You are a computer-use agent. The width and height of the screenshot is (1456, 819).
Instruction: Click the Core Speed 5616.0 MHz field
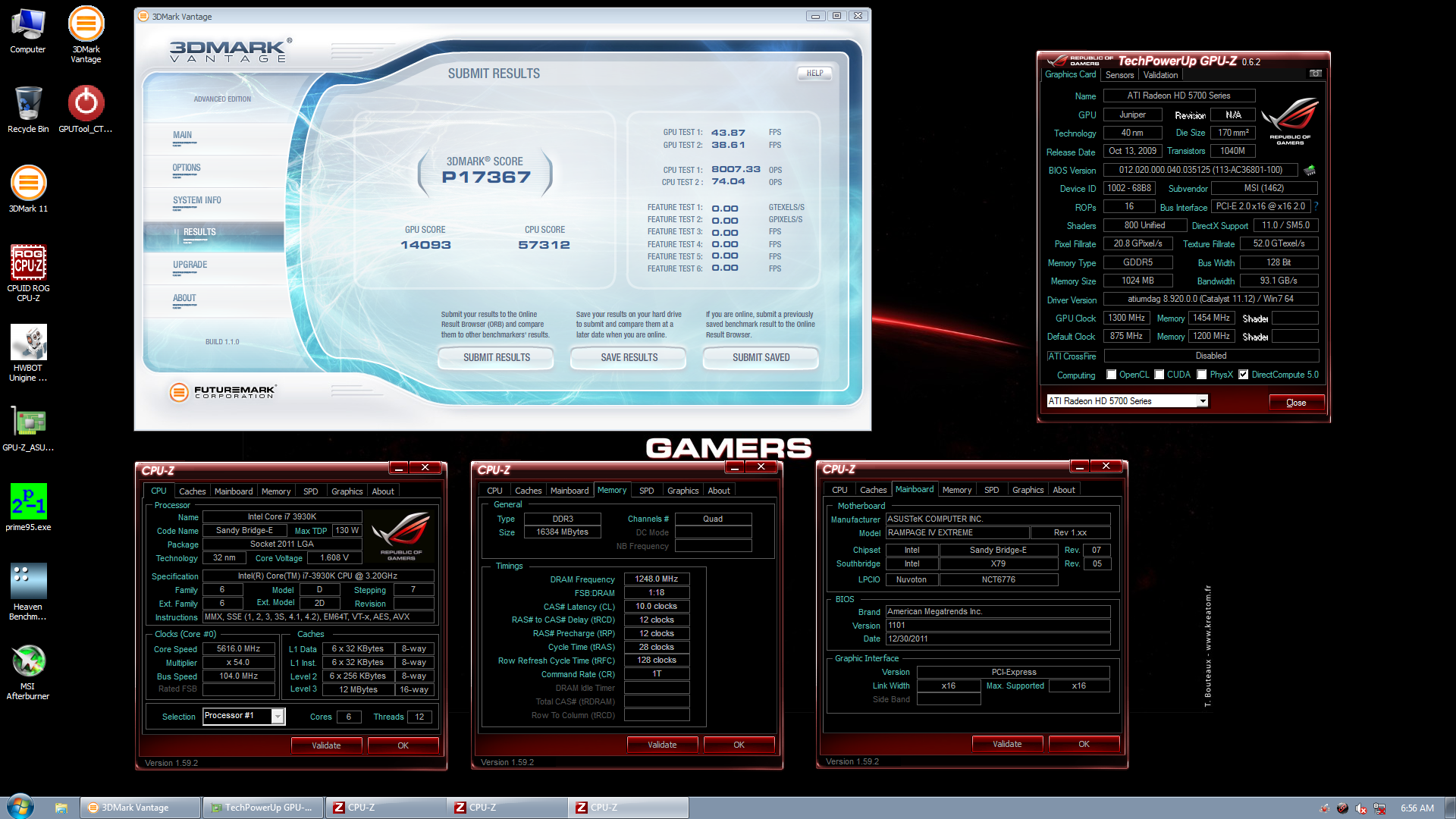pyautogui.click(x=238, y=649)
